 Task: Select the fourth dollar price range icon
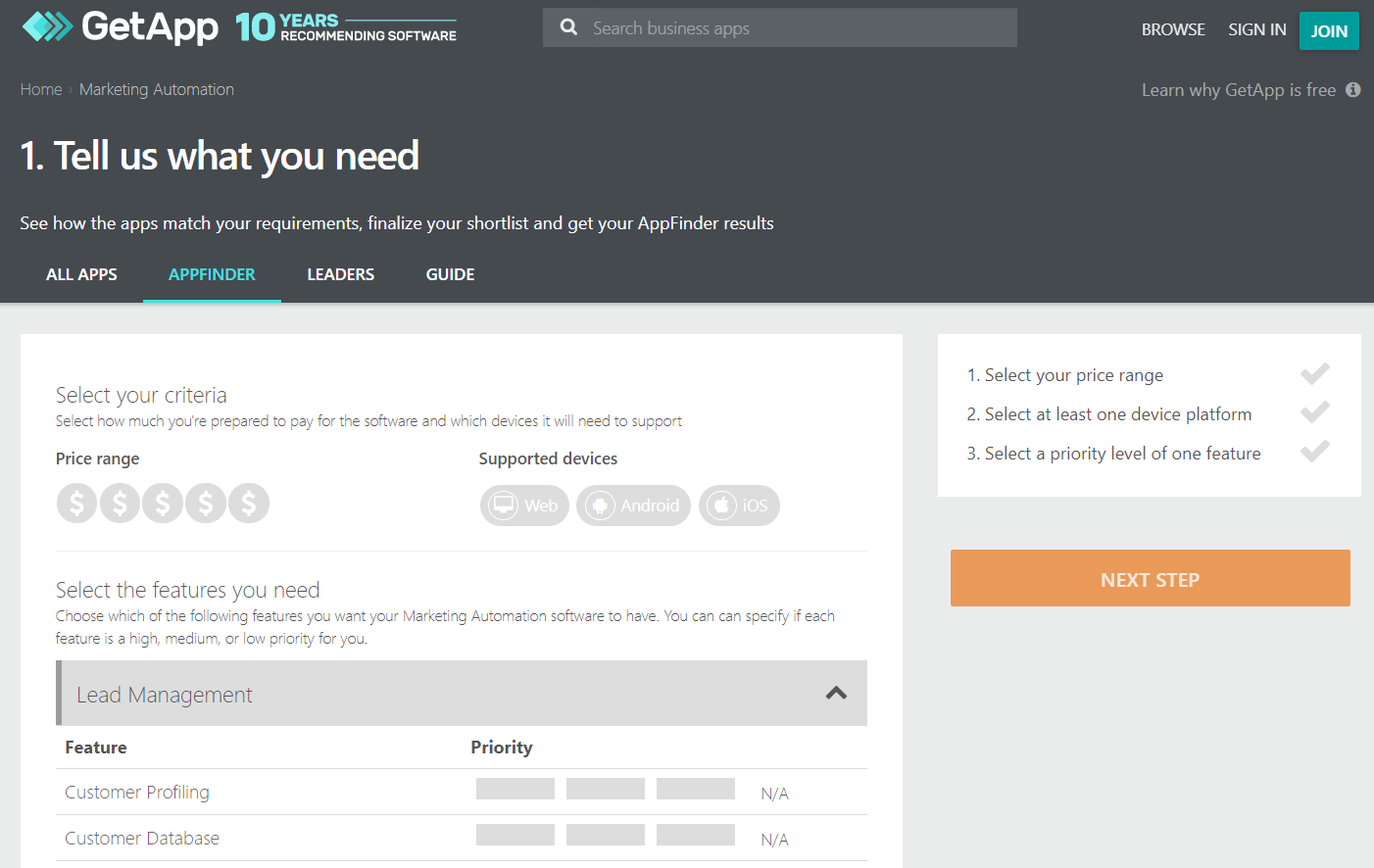pos(206,504)
